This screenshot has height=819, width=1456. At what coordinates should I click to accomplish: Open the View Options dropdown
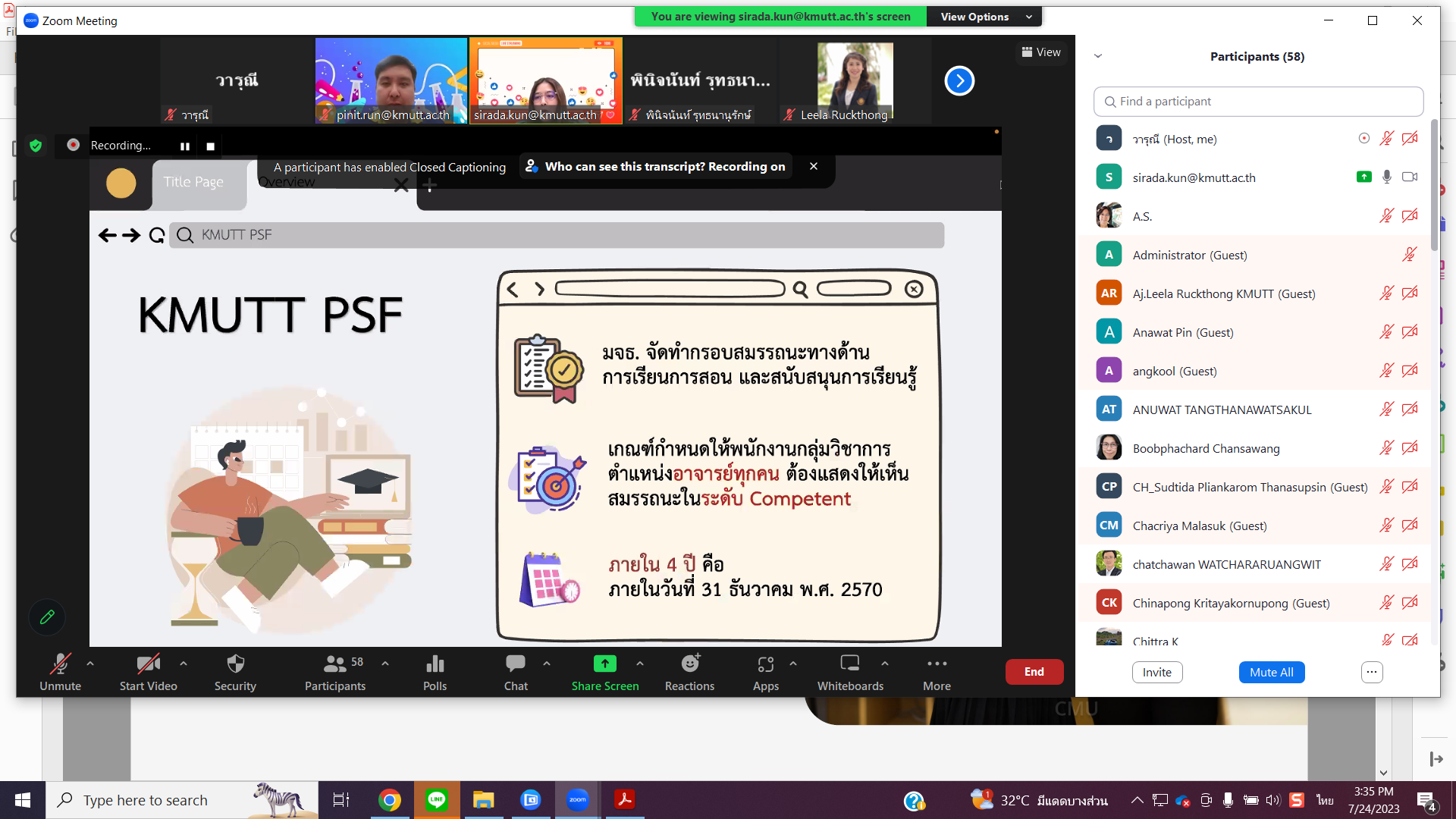click(984, 16)
